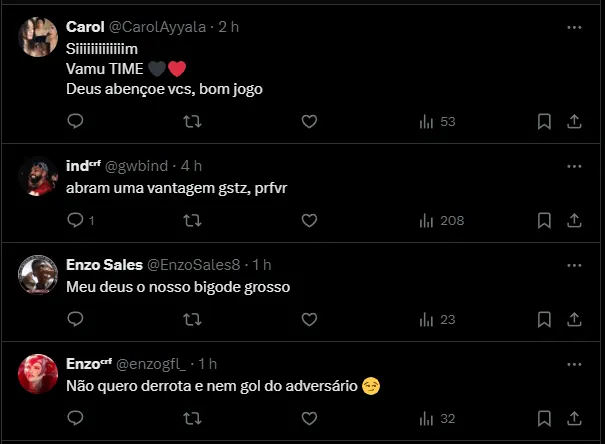
Task: Open more menu on ind's tweet
Action: pos(573,165)
